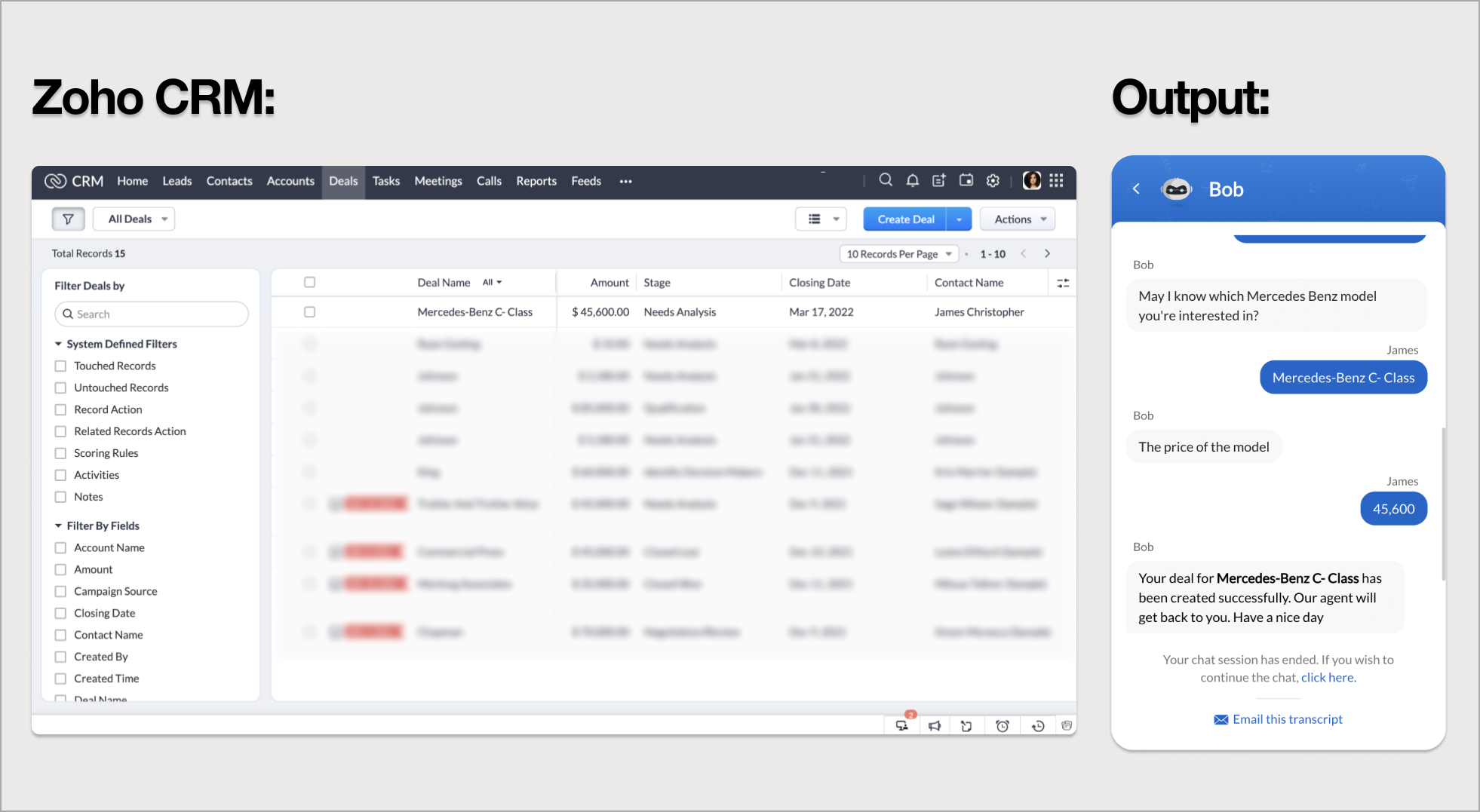Image resolution: width=1480 pixels, height=812 pixels.
Task: Open the All Deals view dropdown
Action: click(134, 219)
